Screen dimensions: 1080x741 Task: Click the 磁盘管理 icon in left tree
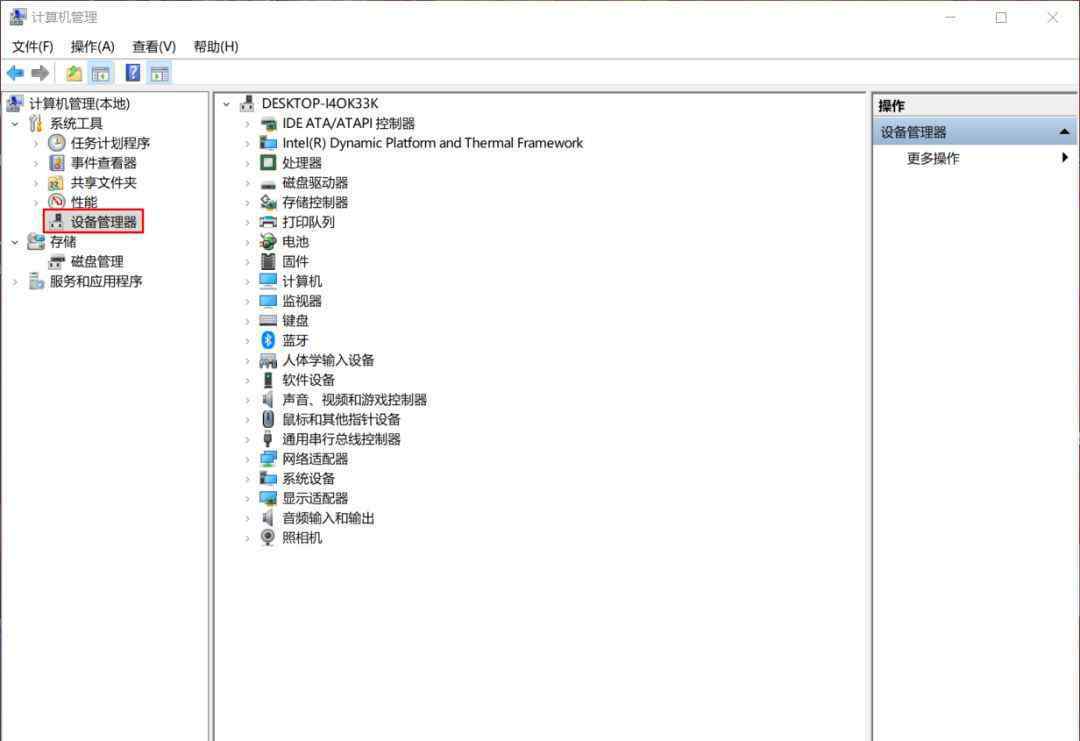tap(56, 262)
